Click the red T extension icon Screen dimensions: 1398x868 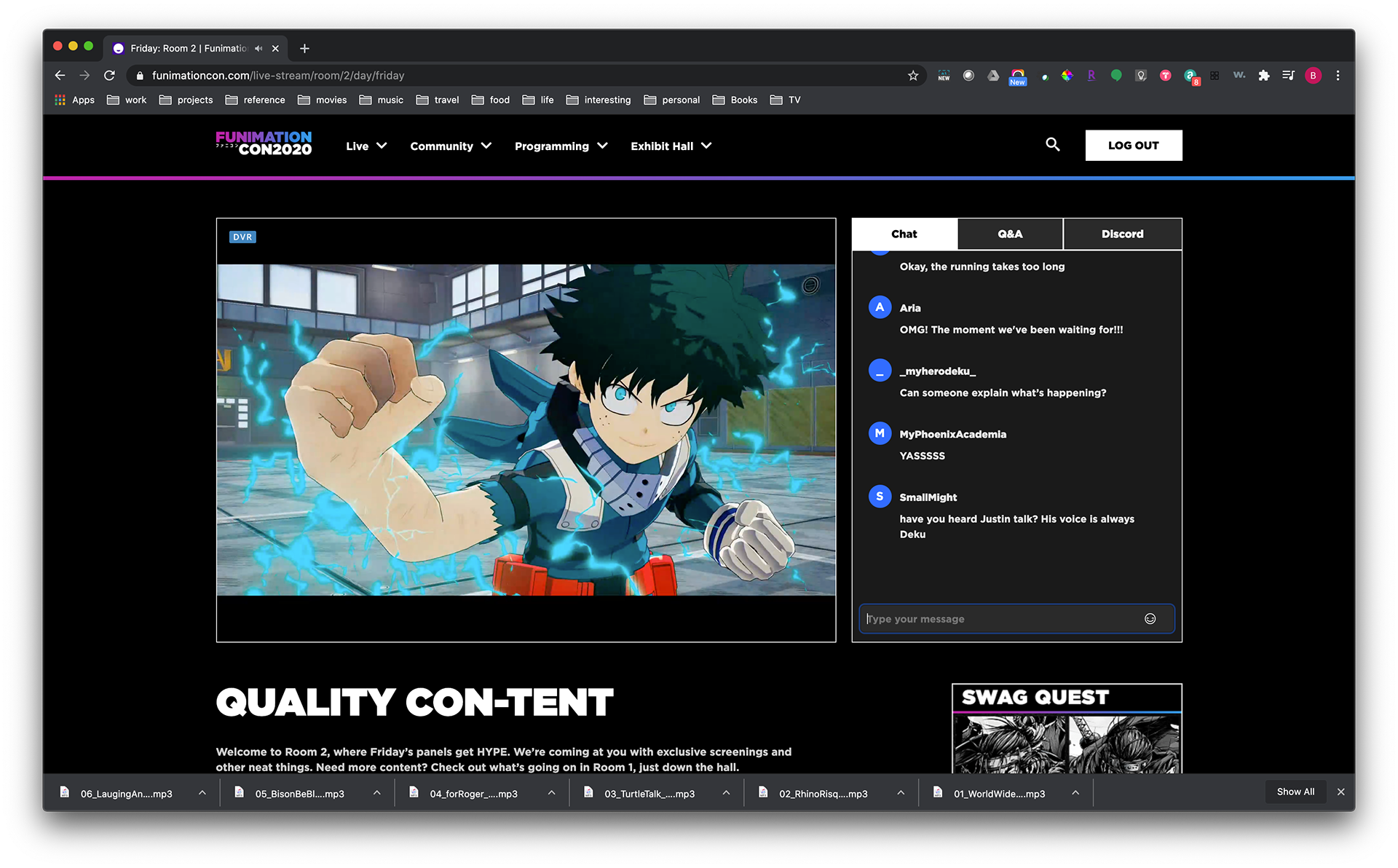(1165, 76)
